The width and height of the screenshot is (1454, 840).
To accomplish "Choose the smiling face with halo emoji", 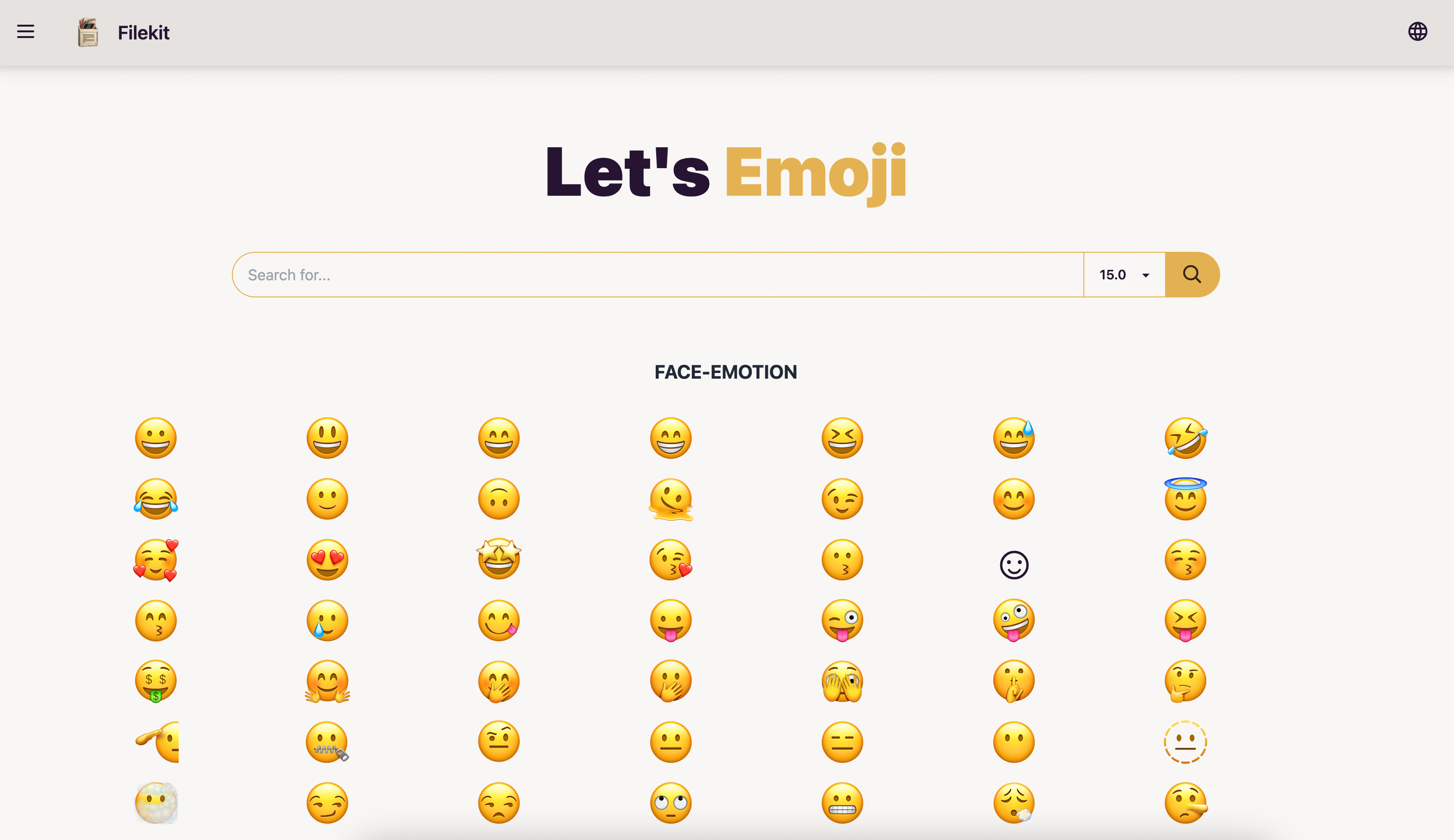I will [x=1185, y=499].
